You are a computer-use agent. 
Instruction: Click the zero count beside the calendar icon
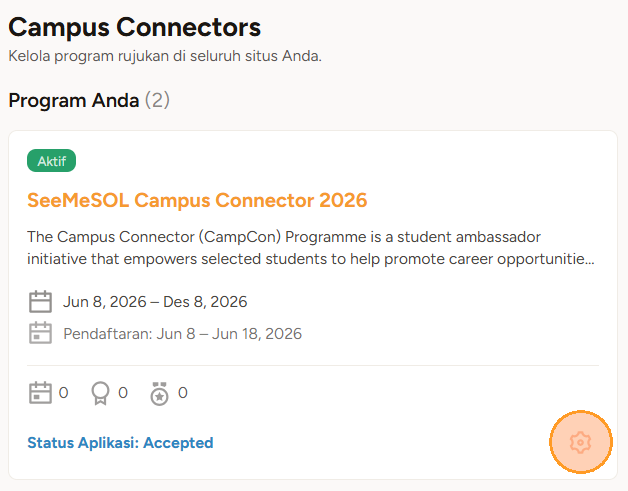(x=63, y=393)
